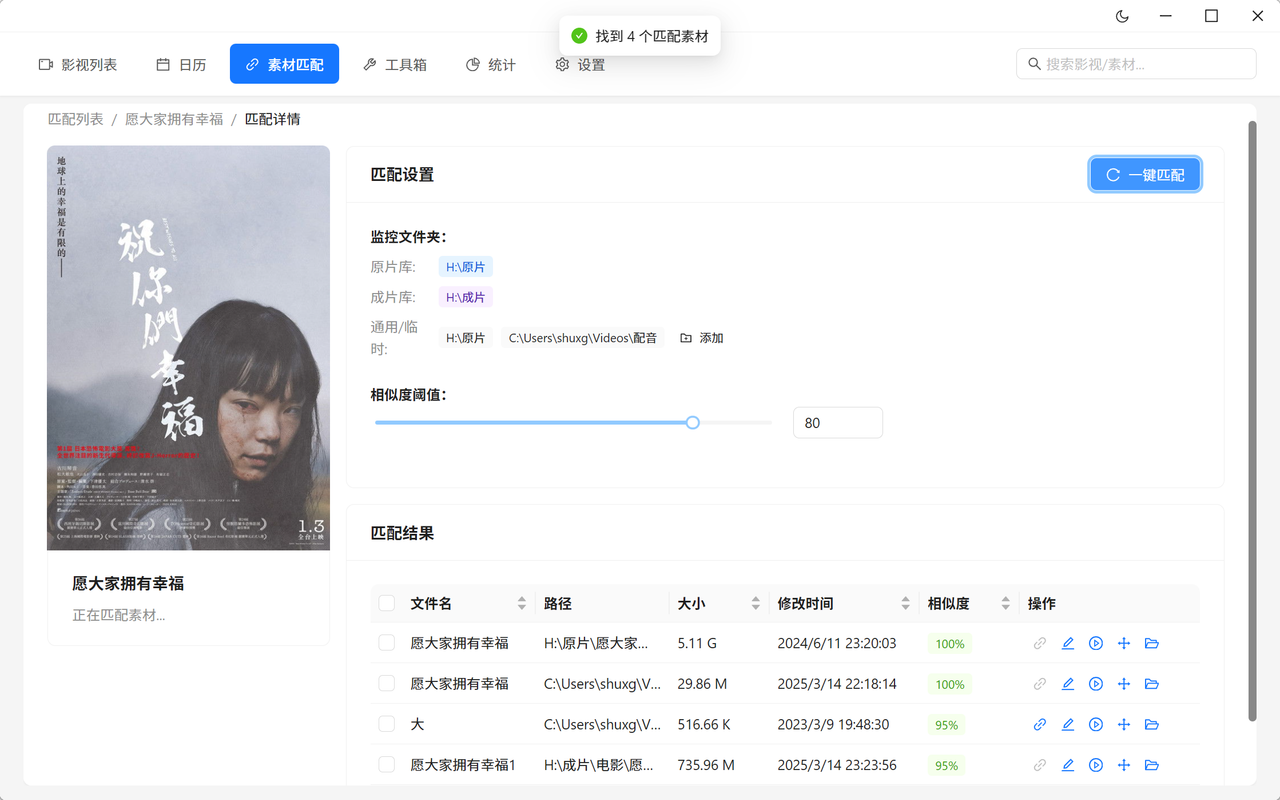Open the folder of the 5.11 G file
The height and width of the screenshot is (800, 1280).
click(x=1152, y=643)
